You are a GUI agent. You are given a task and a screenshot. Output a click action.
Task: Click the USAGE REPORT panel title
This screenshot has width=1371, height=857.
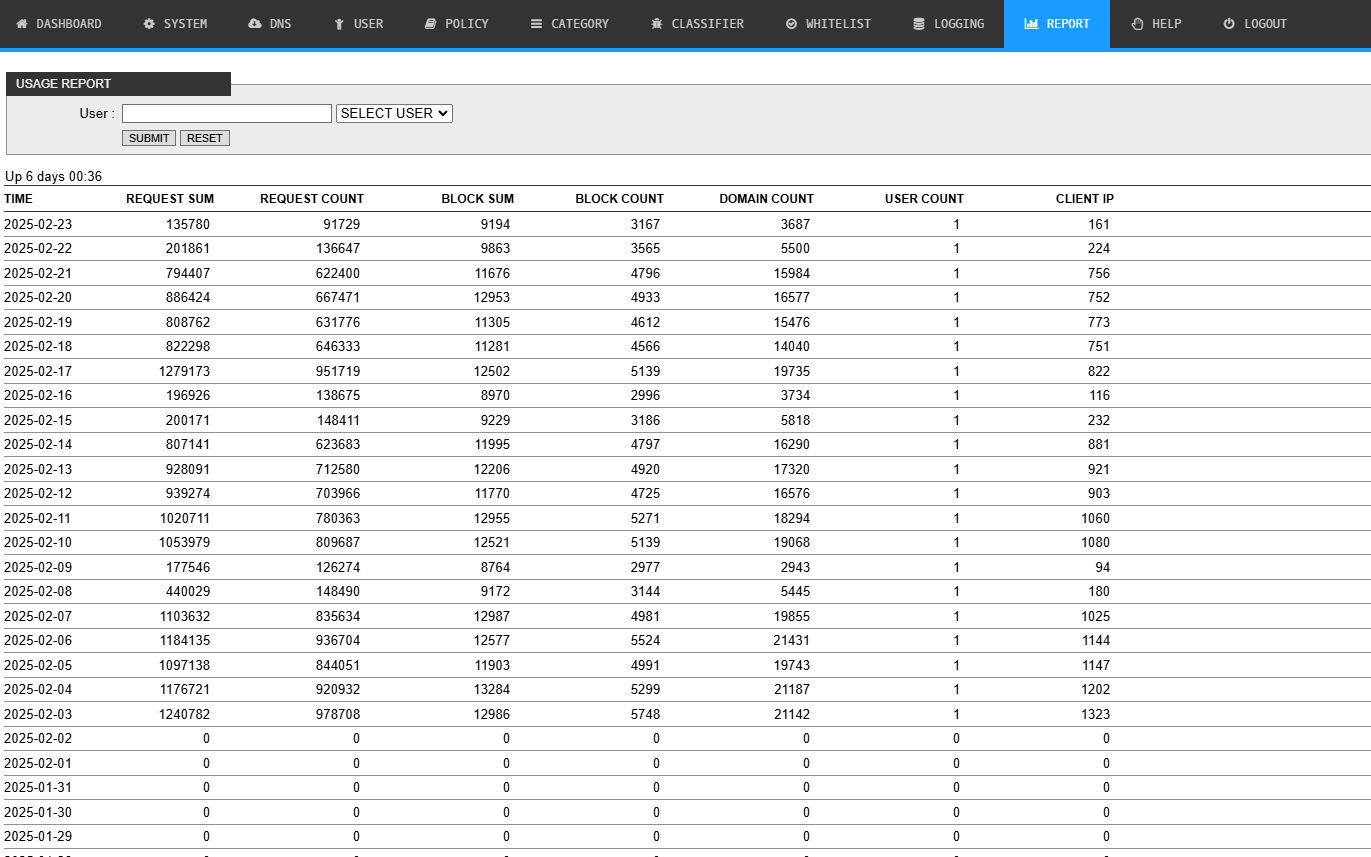coord(64,84)
